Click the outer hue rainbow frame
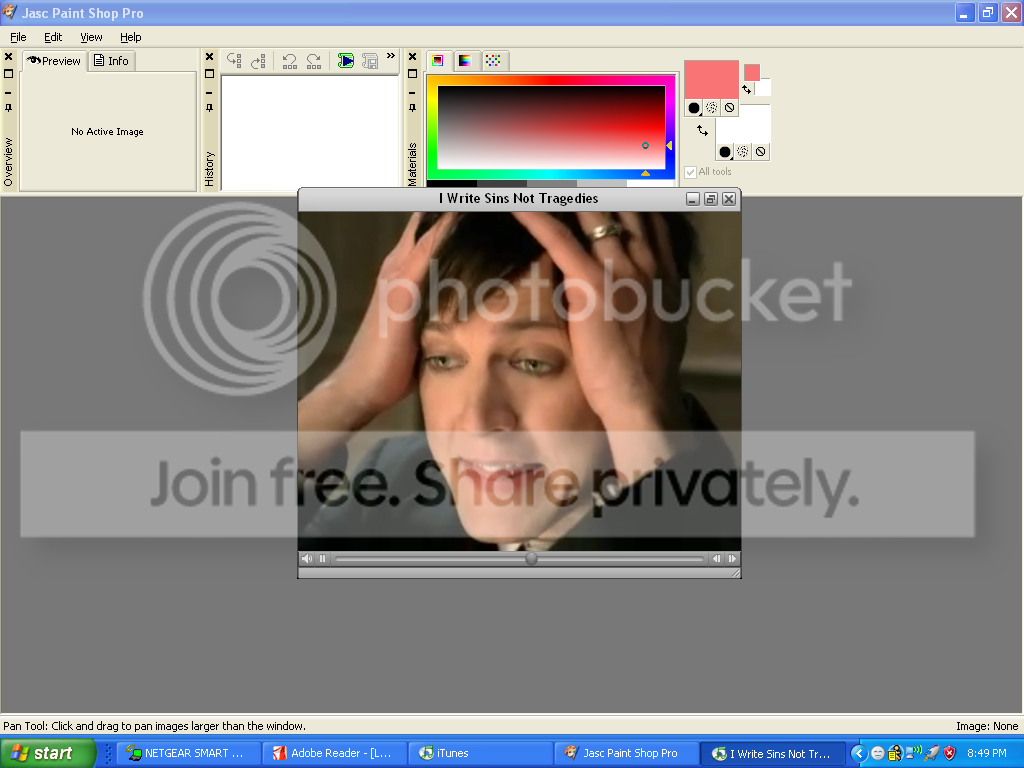1024x768 pixels. click(x=551, y=80)
